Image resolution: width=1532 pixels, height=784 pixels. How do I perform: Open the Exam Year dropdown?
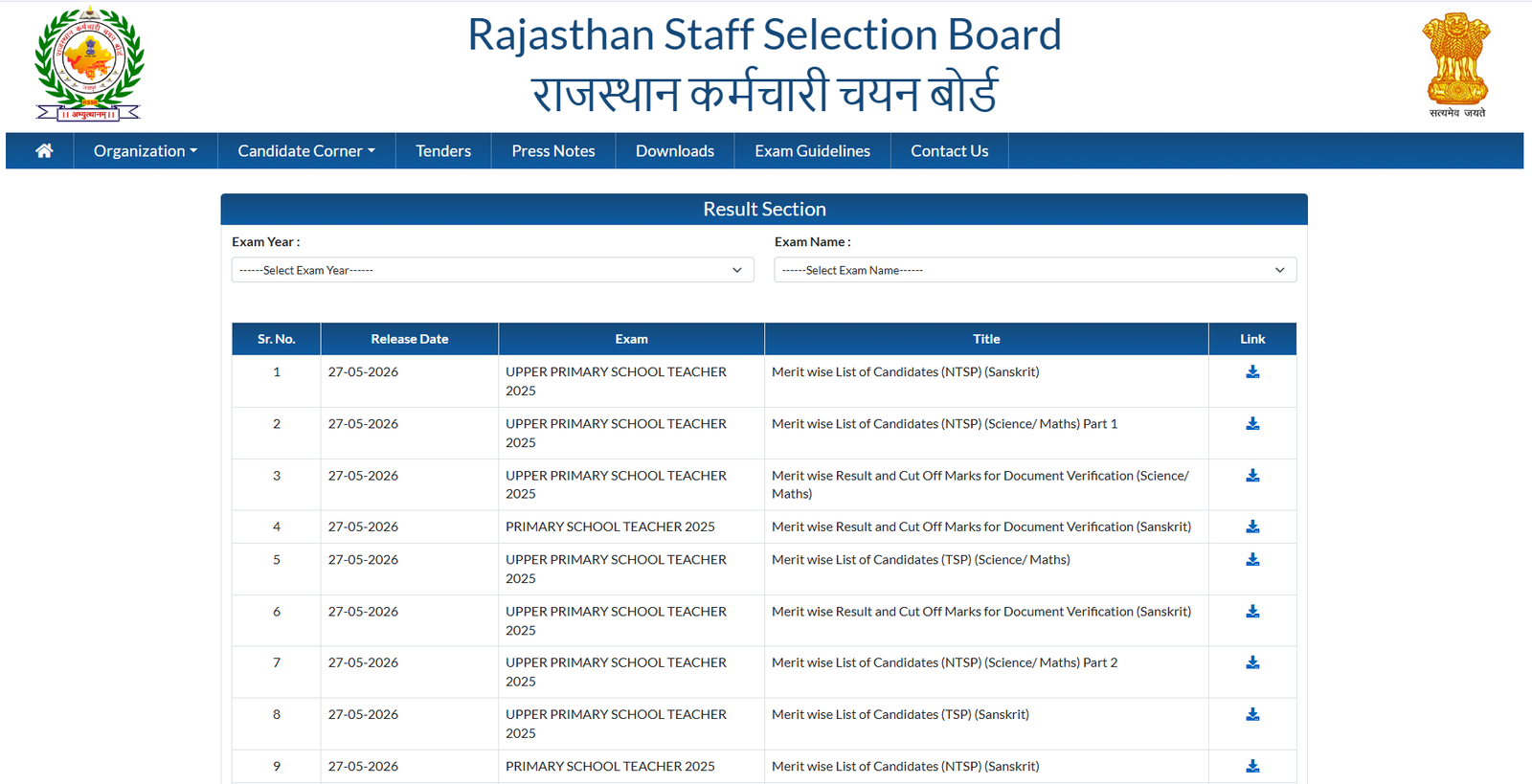pos(492,270)
